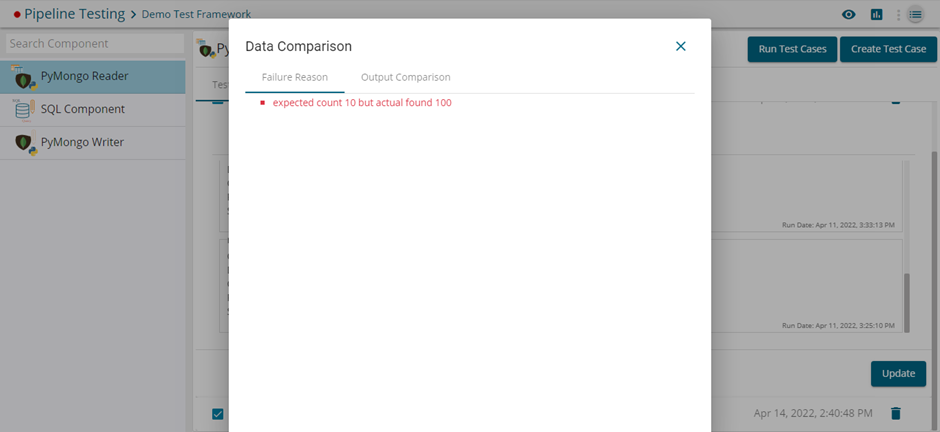
Task: Click the Update button
Action: (x=898, y=373)
